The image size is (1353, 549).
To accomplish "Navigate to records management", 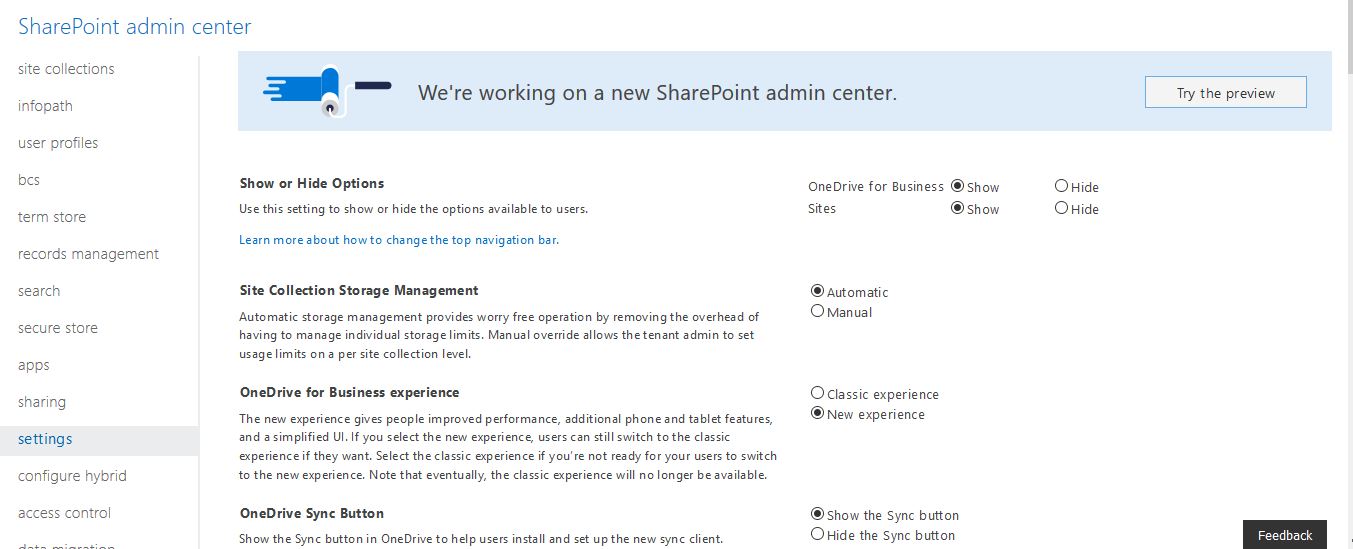I will click(x=88, y=254).
